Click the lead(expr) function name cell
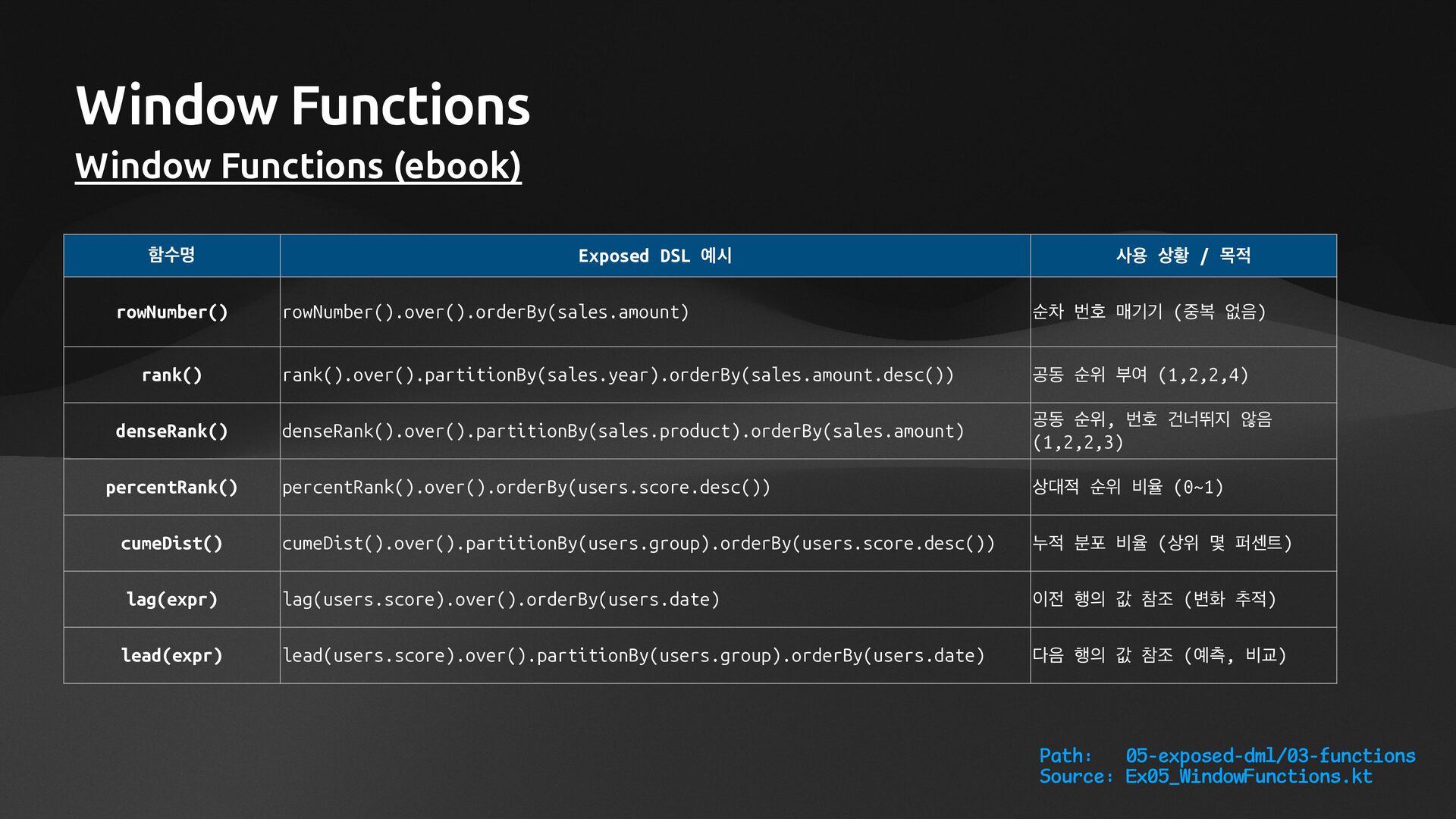This screenshot has width=1456, height=819. coord(171,655)
